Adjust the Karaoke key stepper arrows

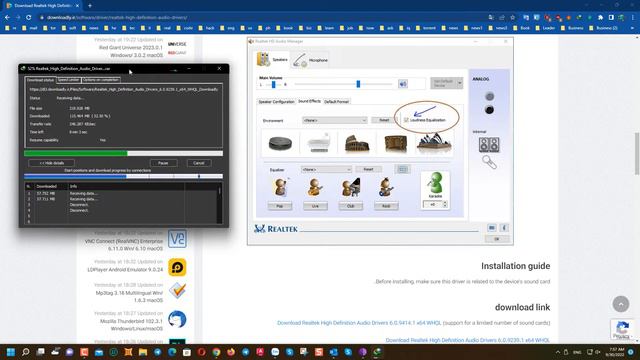(x=445, y=204)
